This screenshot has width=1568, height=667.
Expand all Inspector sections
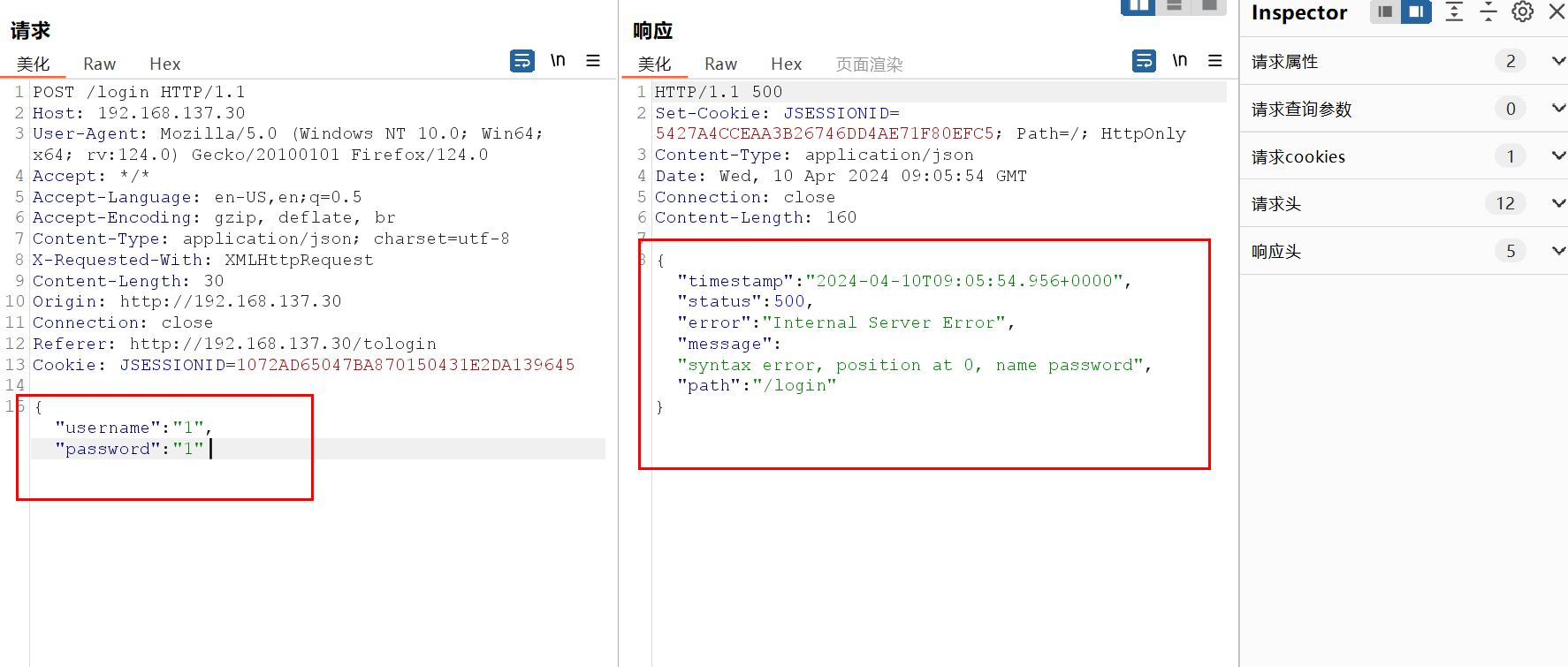click(x=1454, y=11)
